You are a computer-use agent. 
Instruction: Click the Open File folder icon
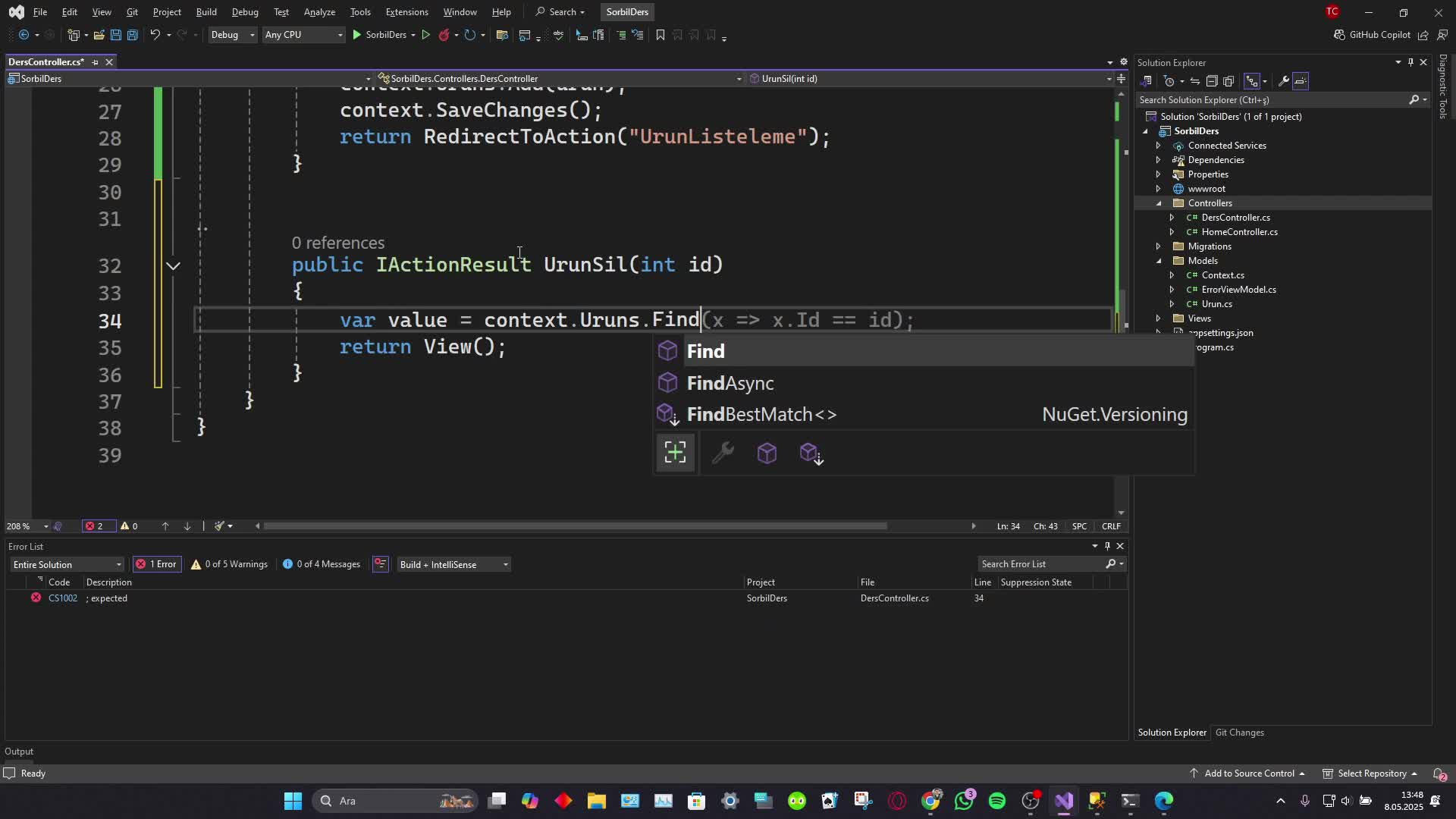[99, 35]
